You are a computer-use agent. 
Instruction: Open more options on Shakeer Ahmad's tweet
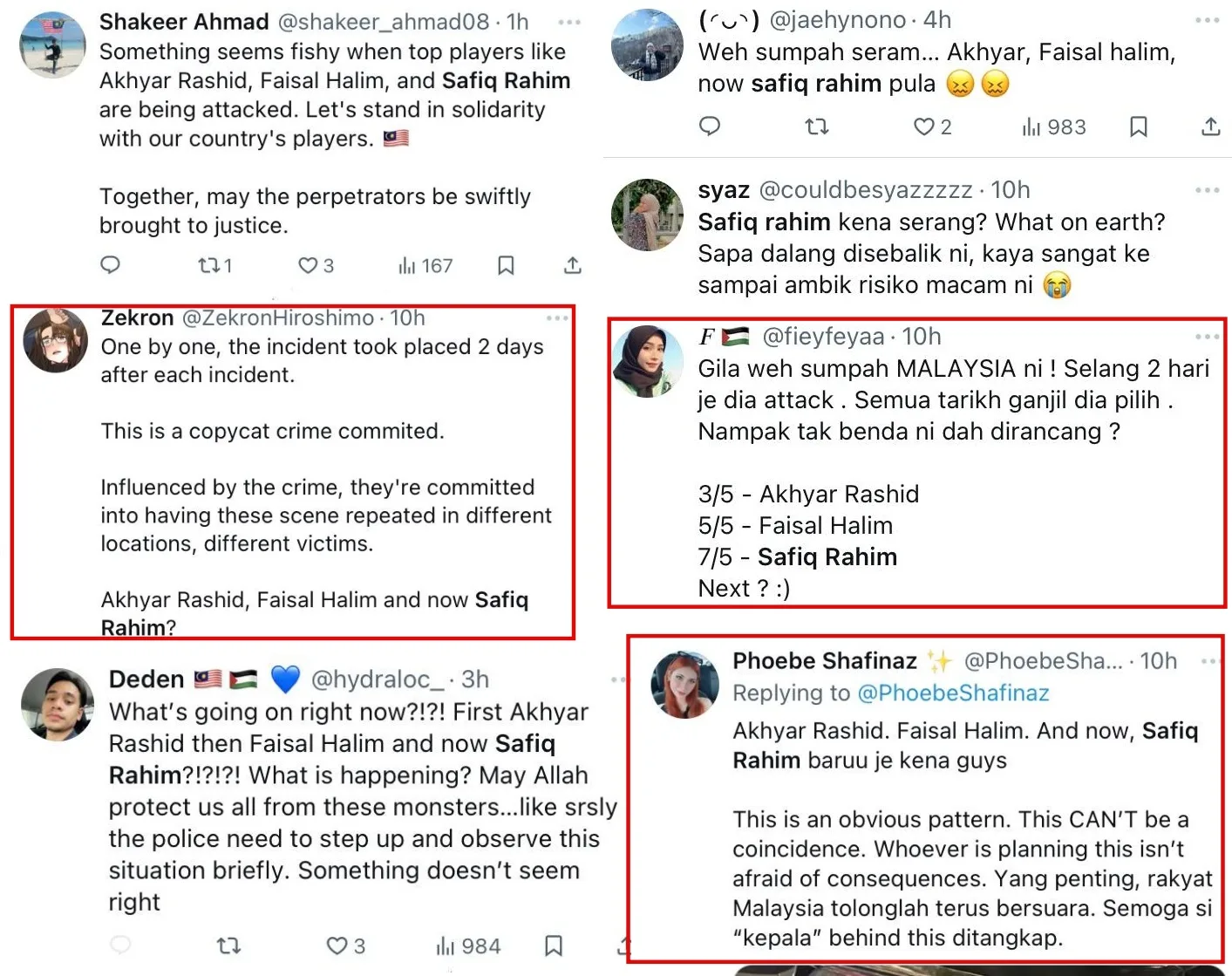tap(568, 22)
